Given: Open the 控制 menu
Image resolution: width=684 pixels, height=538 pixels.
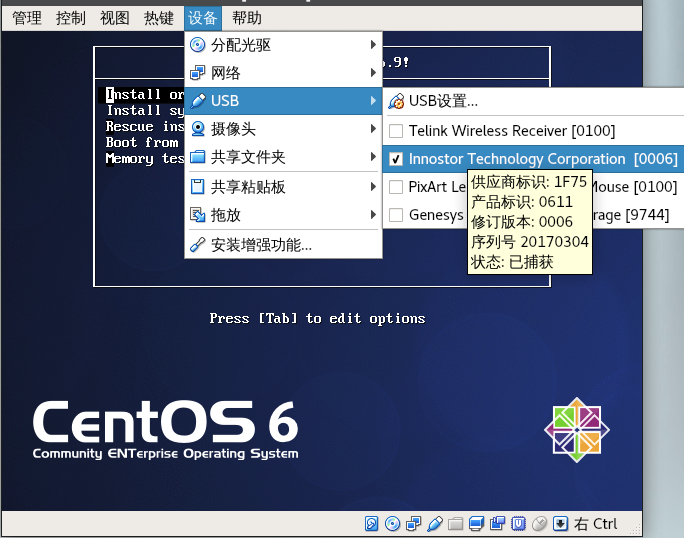Looking at the screenshot, I should coord(70,18).
